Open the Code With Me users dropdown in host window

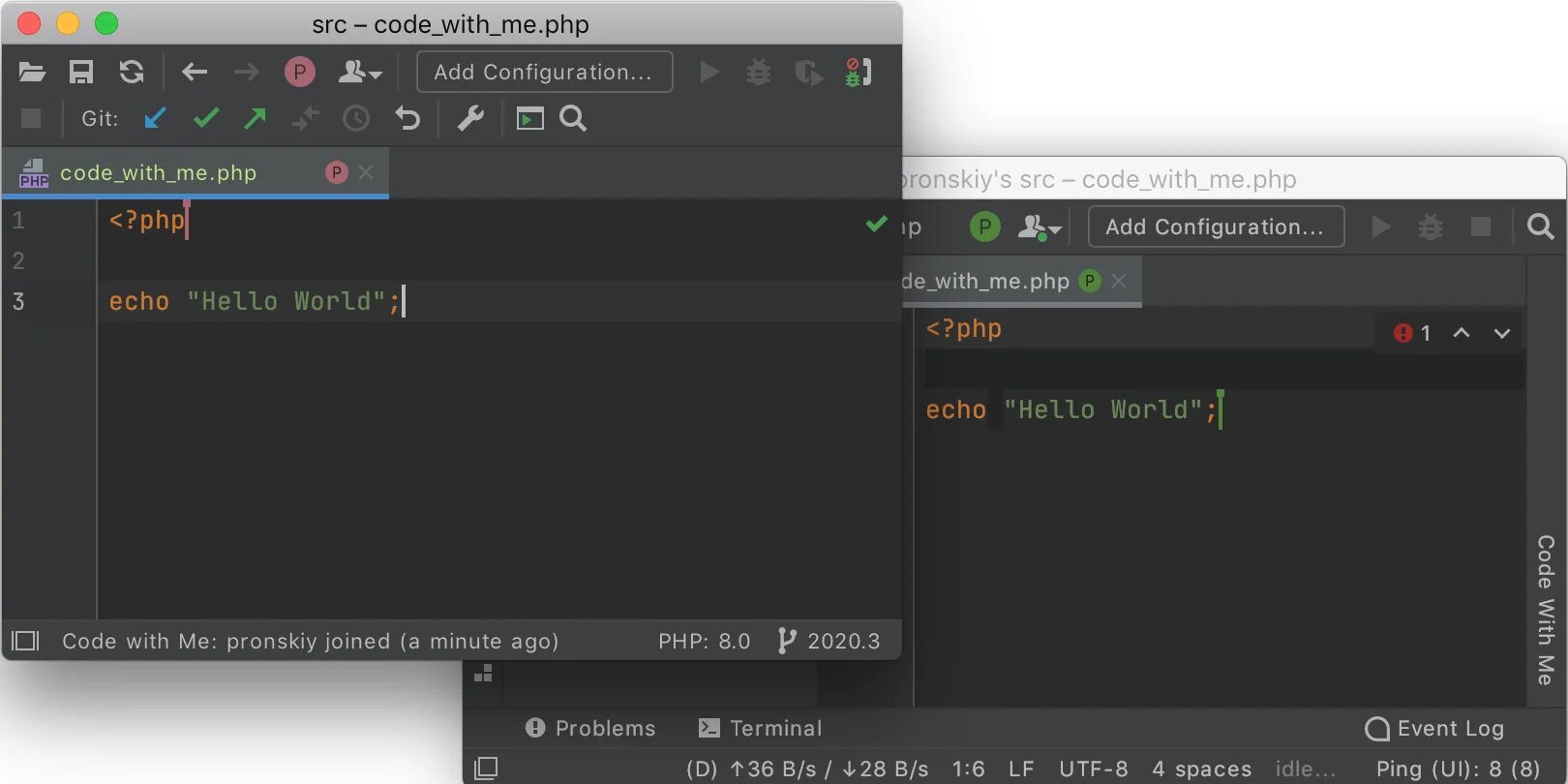tap(360, 73)
